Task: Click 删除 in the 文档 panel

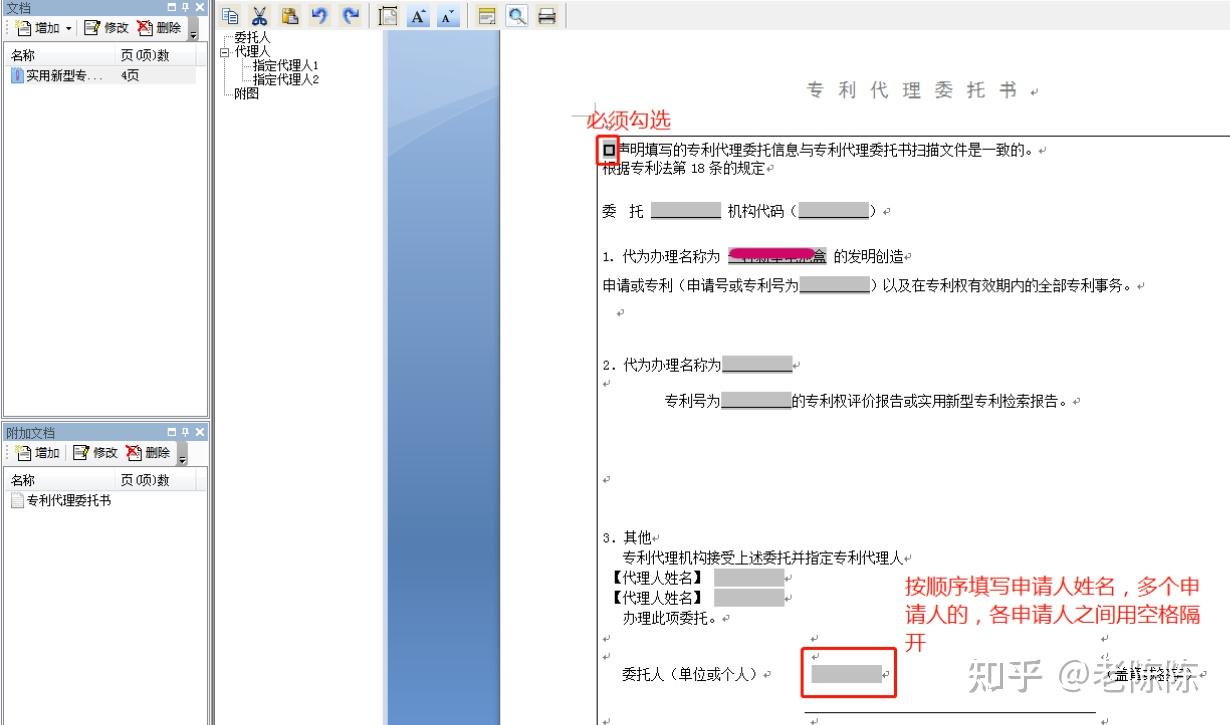Action: [x=158, y=28]
